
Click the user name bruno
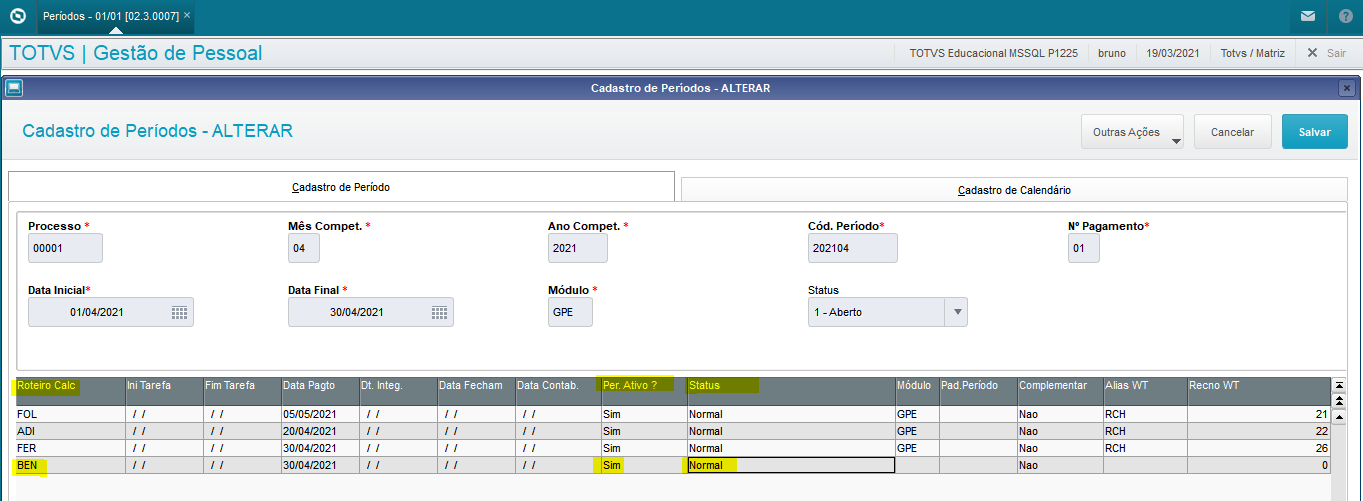coord(1112,53)
